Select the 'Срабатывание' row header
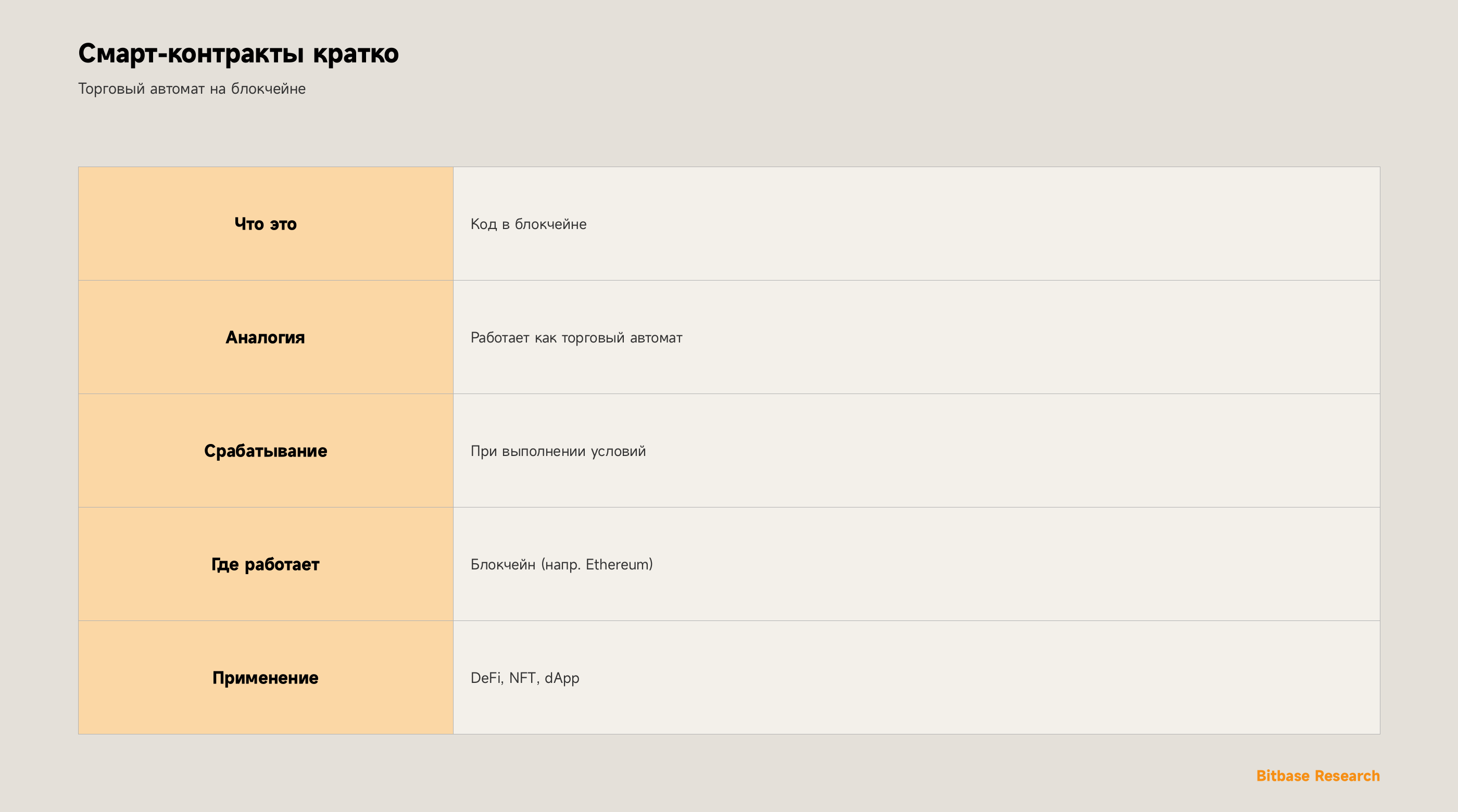Screen dimensions: 1458x812 266,450
